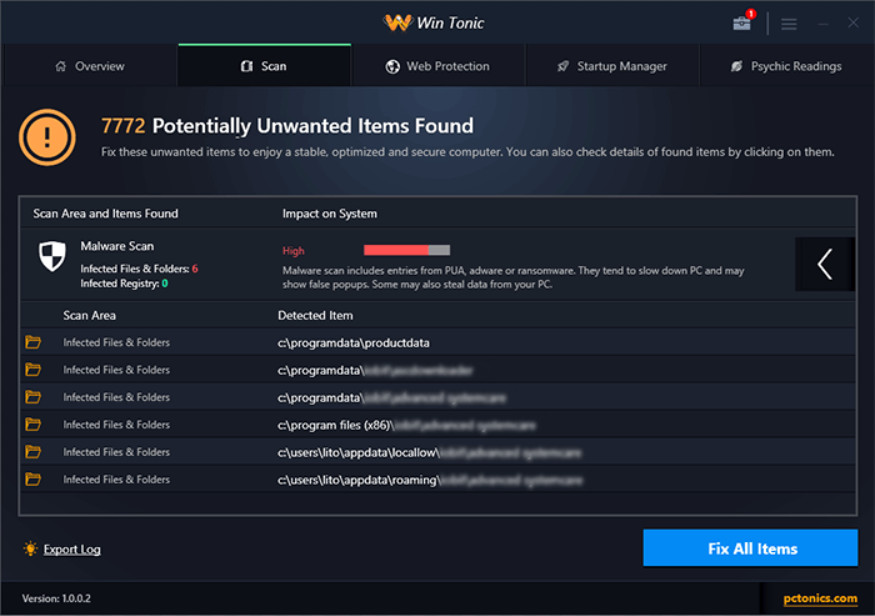875x616 pixels.
Task: Visit the pctonics.com link
Action: pyautogui.click(x=820, y=599)
